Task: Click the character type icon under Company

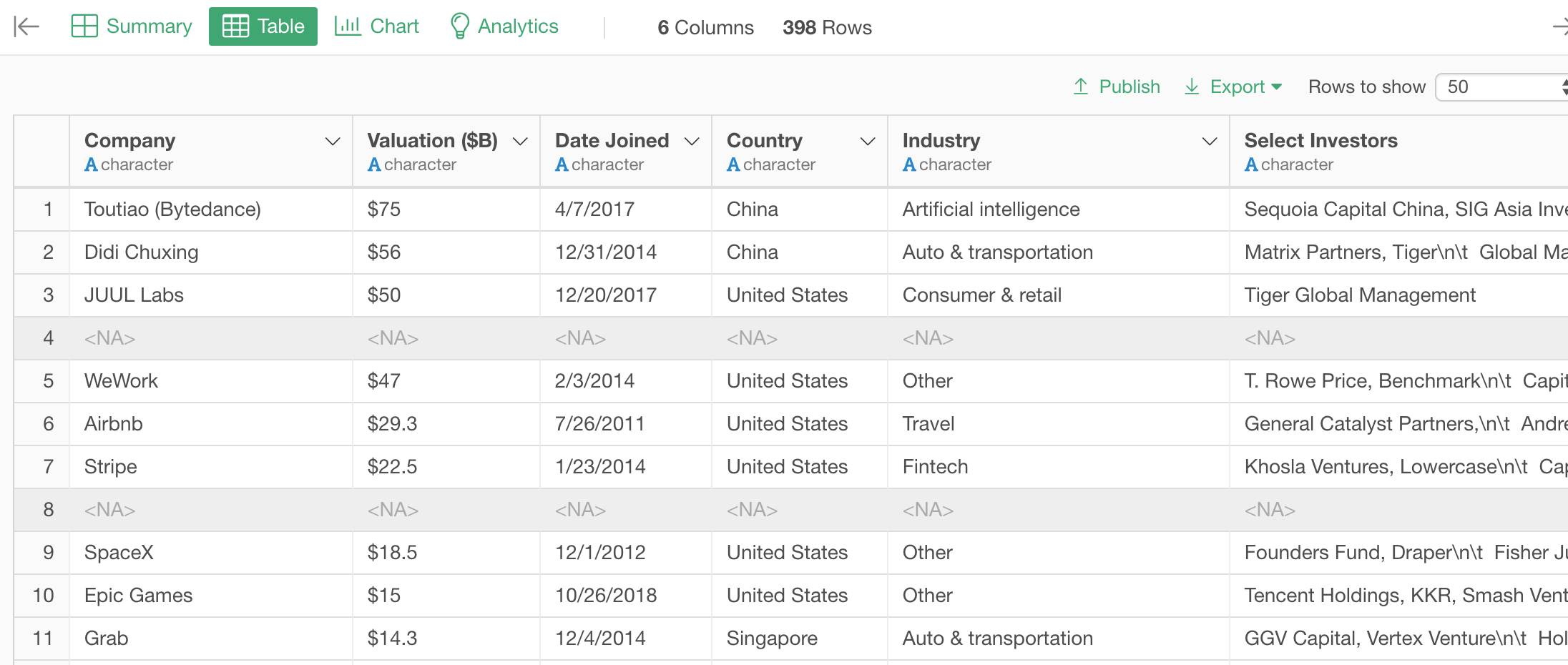Action: coord(91,165)
